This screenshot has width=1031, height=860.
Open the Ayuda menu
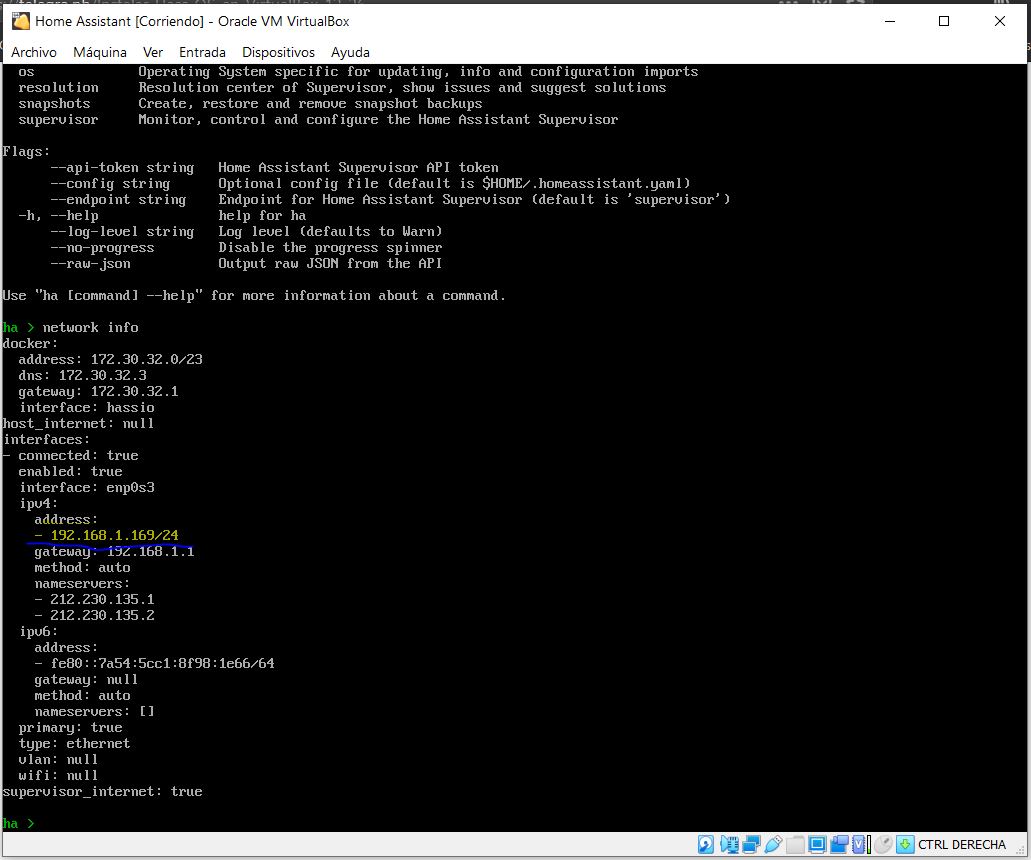tap(350, 52)
